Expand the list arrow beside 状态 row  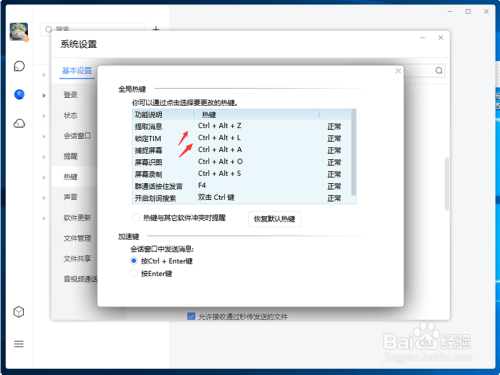coord(44,116)
